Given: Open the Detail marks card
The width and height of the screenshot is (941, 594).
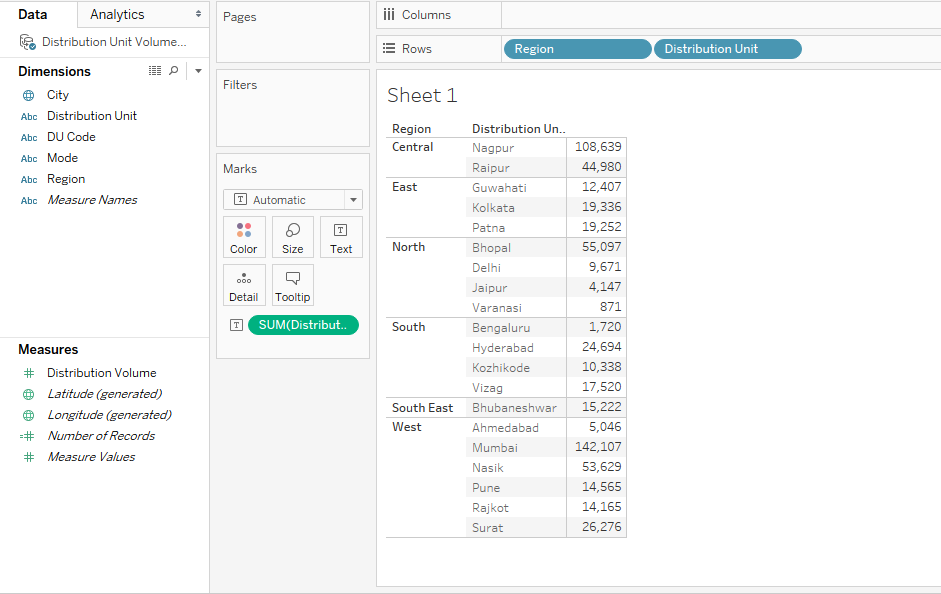Looking at the screenshot, I should point(244,285).
